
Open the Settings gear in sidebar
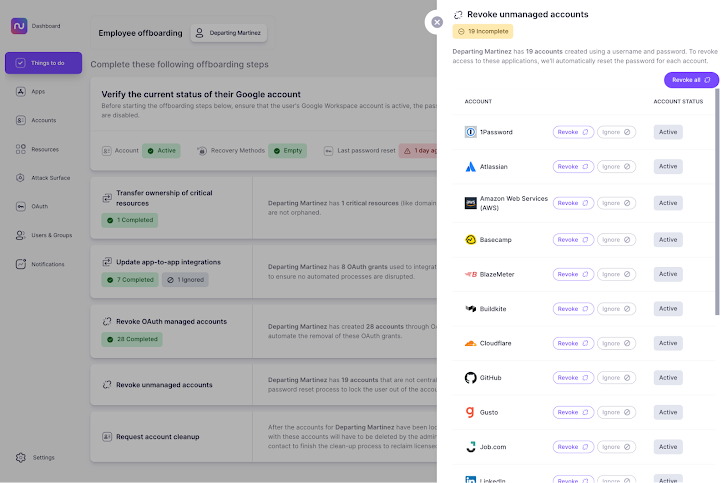pyautogui.click(x=22, y=457)
